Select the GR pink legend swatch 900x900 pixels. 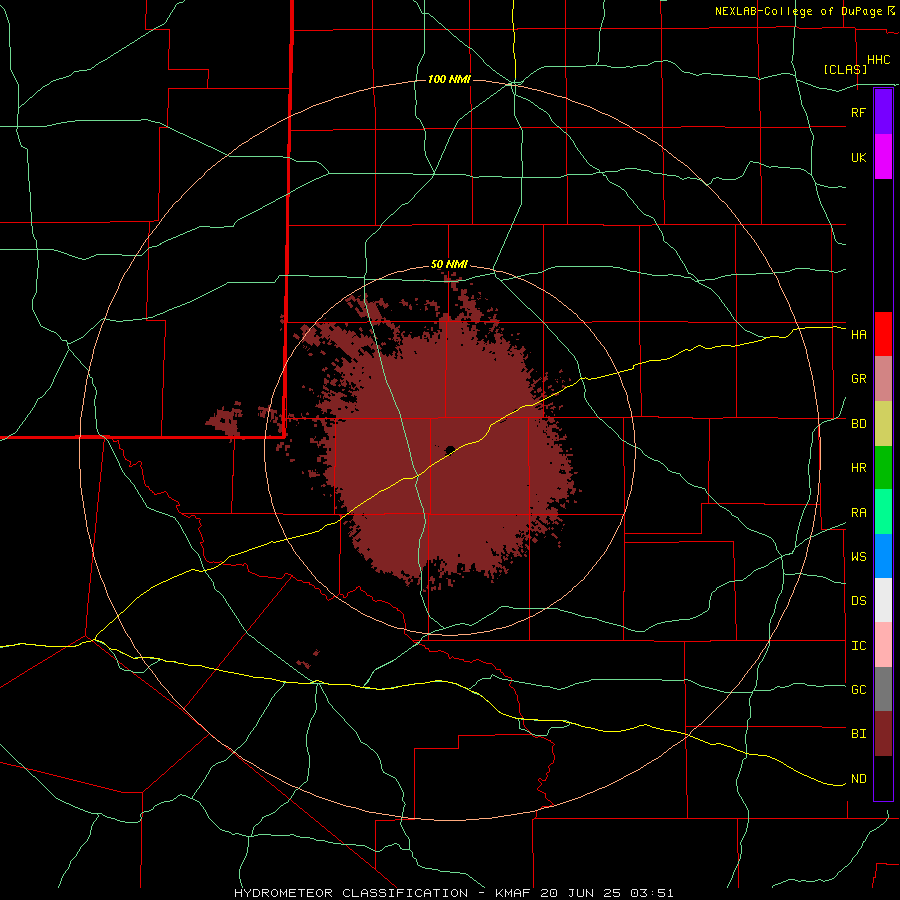tap(883, 379)
